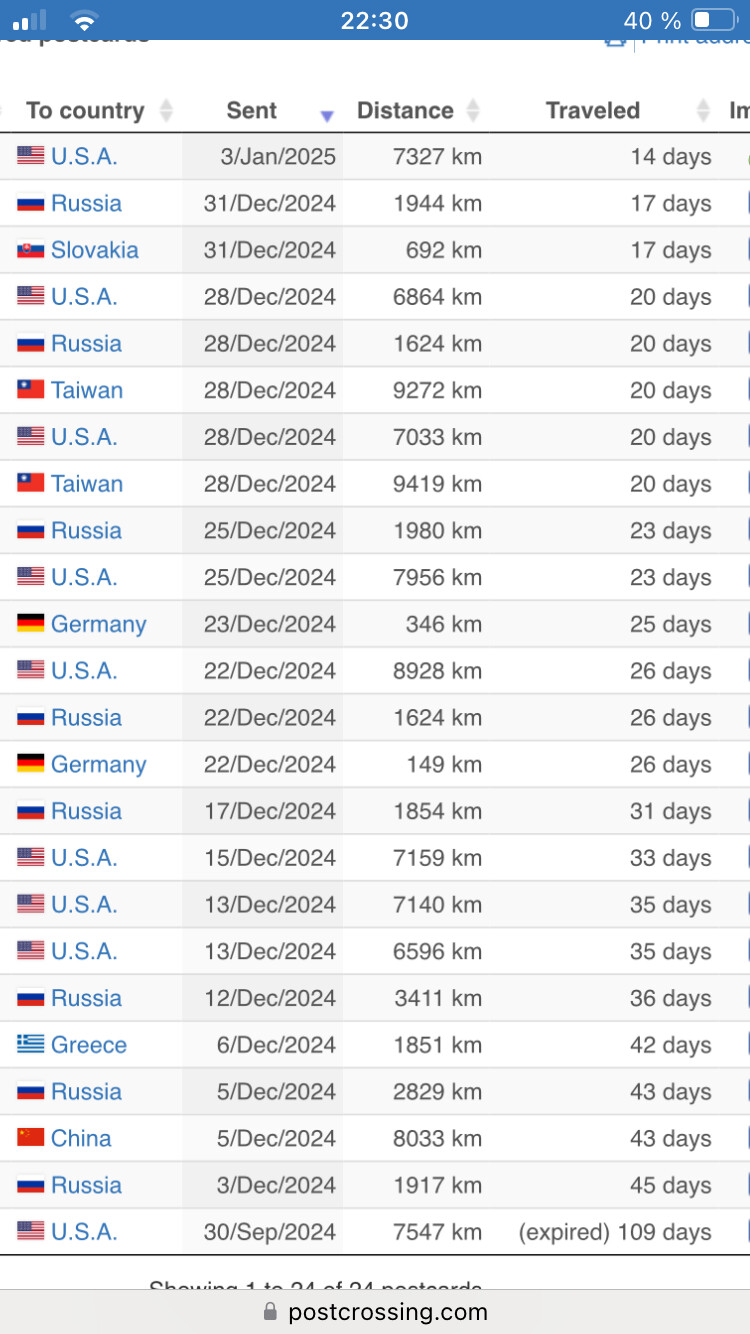Tap the battery icon in status bar
Viewport: 750px width, 1334px height.
(x=714, y=20)
